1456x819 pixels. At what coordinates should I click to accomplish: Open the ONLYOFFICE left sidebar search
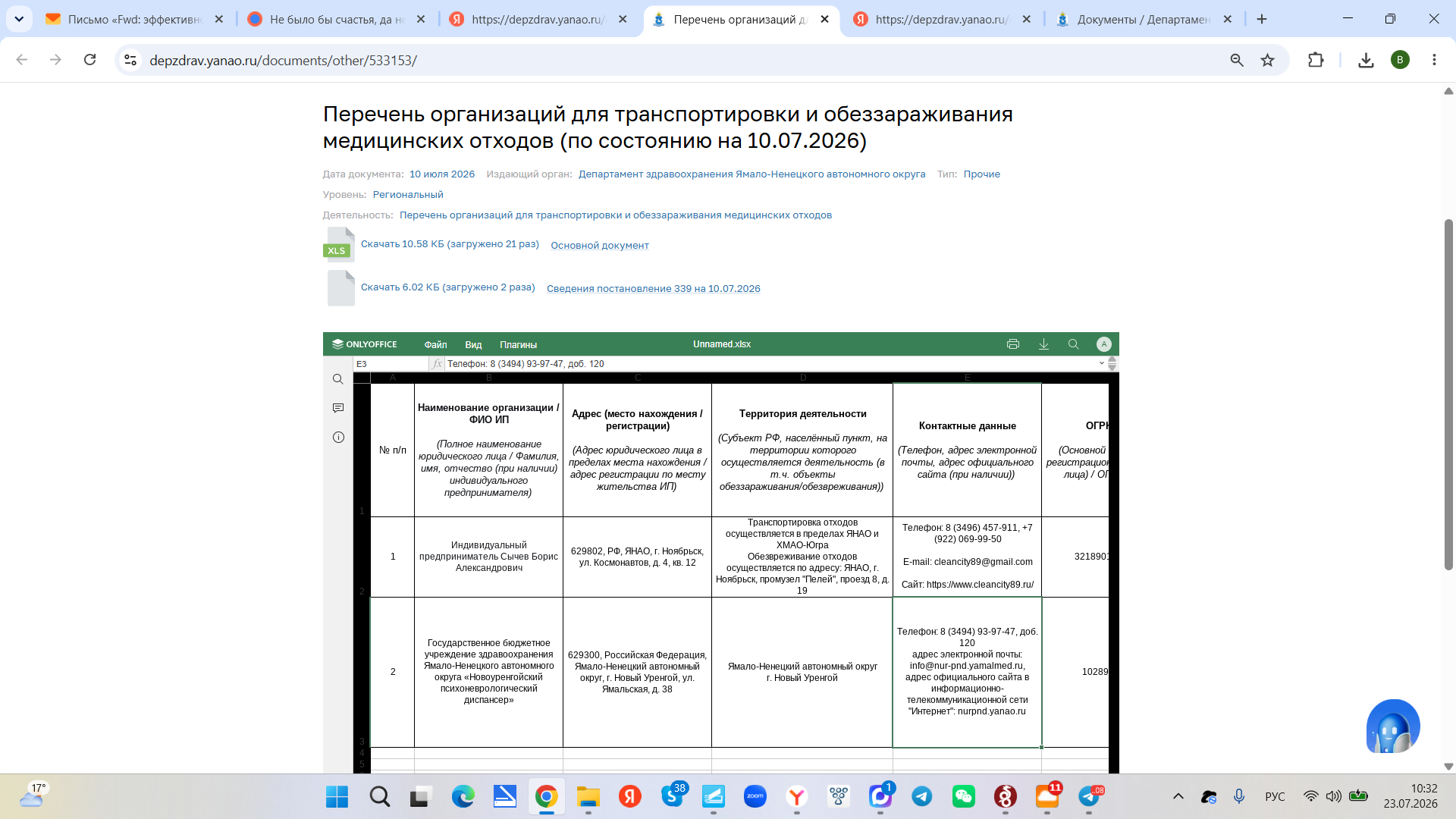(x=338, y=379)
